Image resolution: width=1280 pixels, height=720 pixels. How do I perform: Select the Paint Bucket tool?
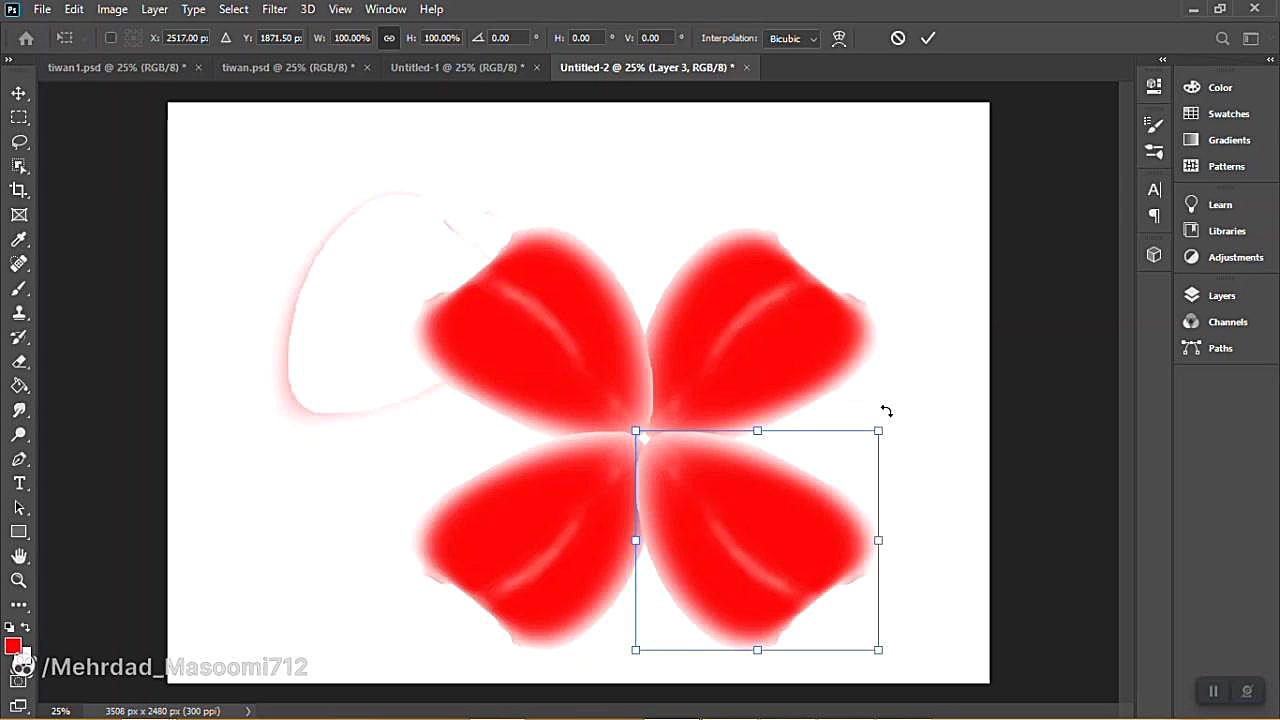tap(19, 386)
